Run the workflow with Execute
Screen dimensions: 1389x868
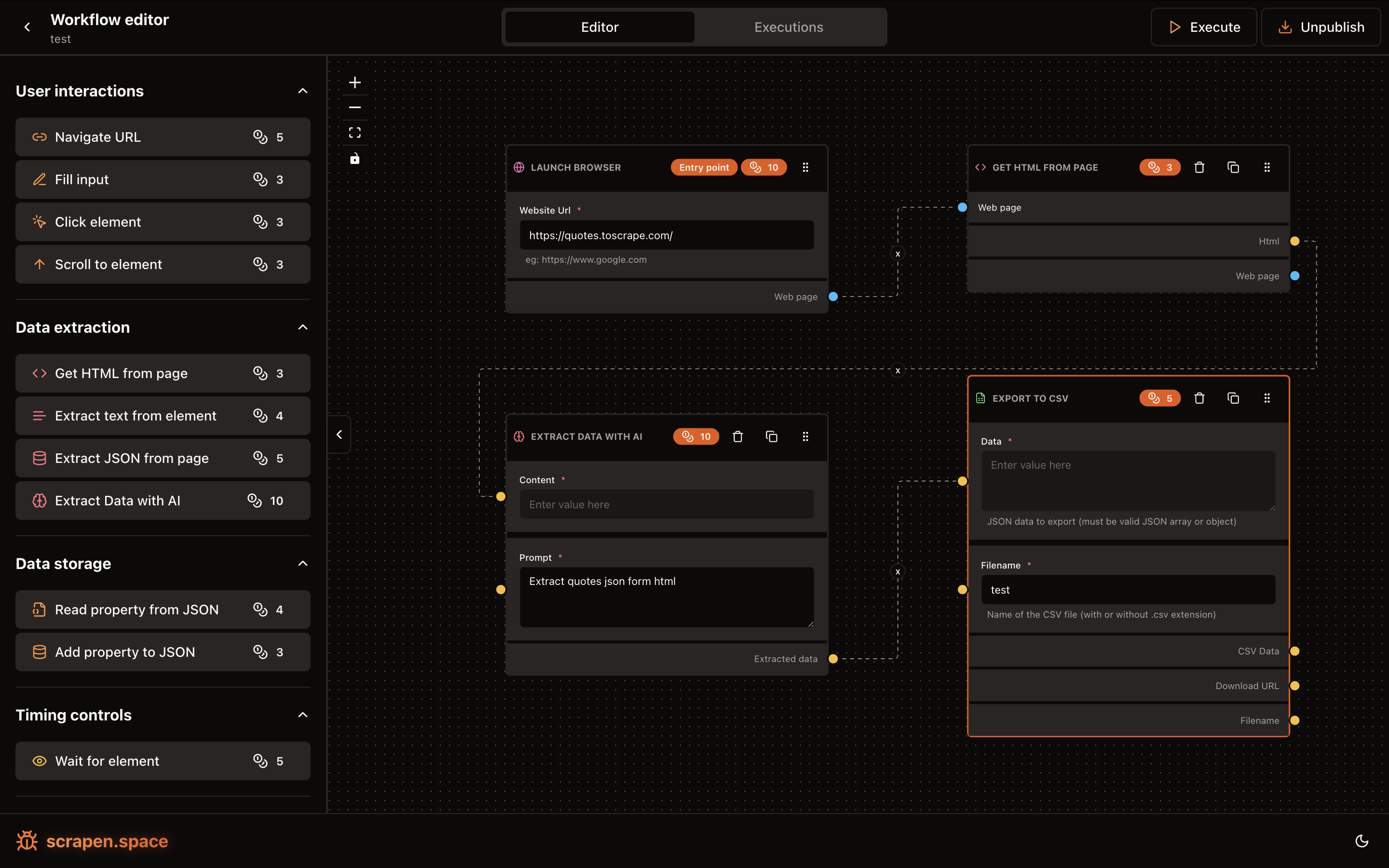1204,27
